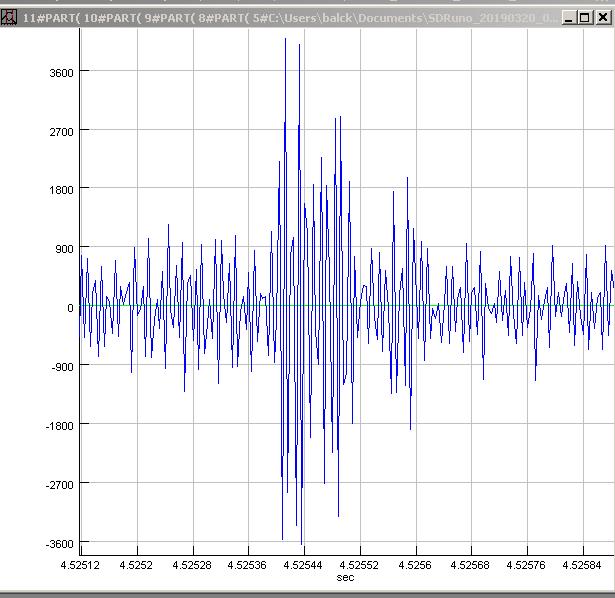
Task: Click the y-axis label 1800
Action: click(61, 190)
